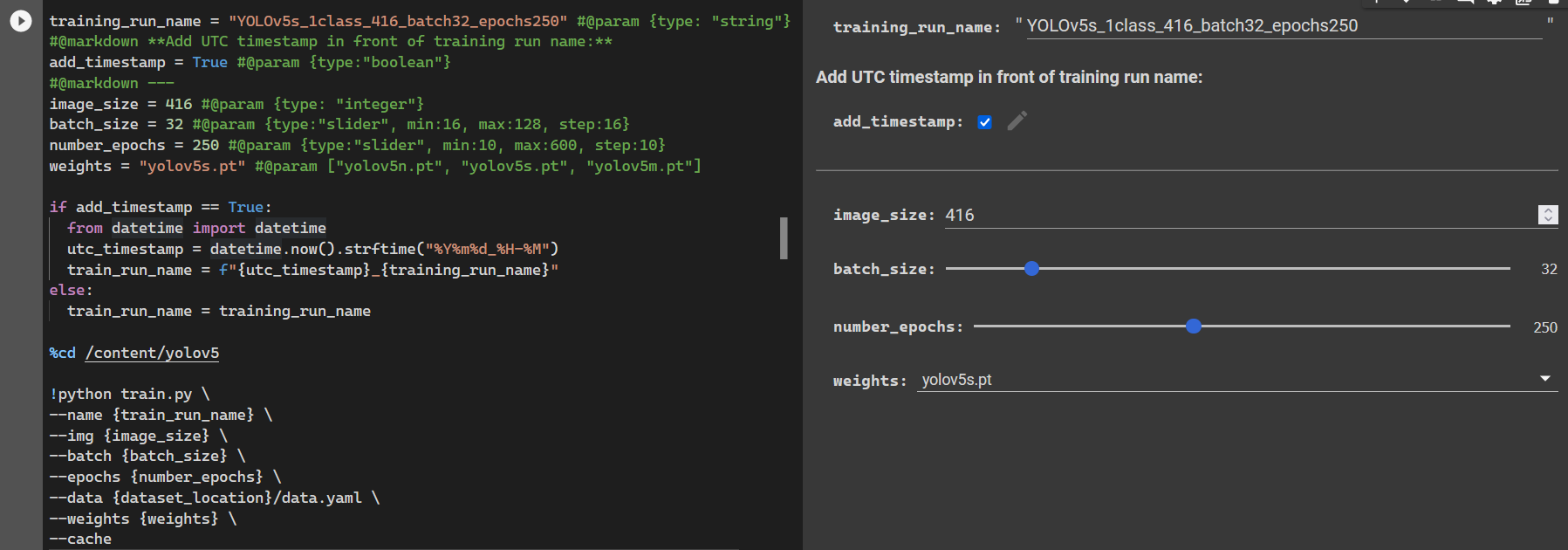Click the '#@markdown ---' comment line

tap(112, 83)
